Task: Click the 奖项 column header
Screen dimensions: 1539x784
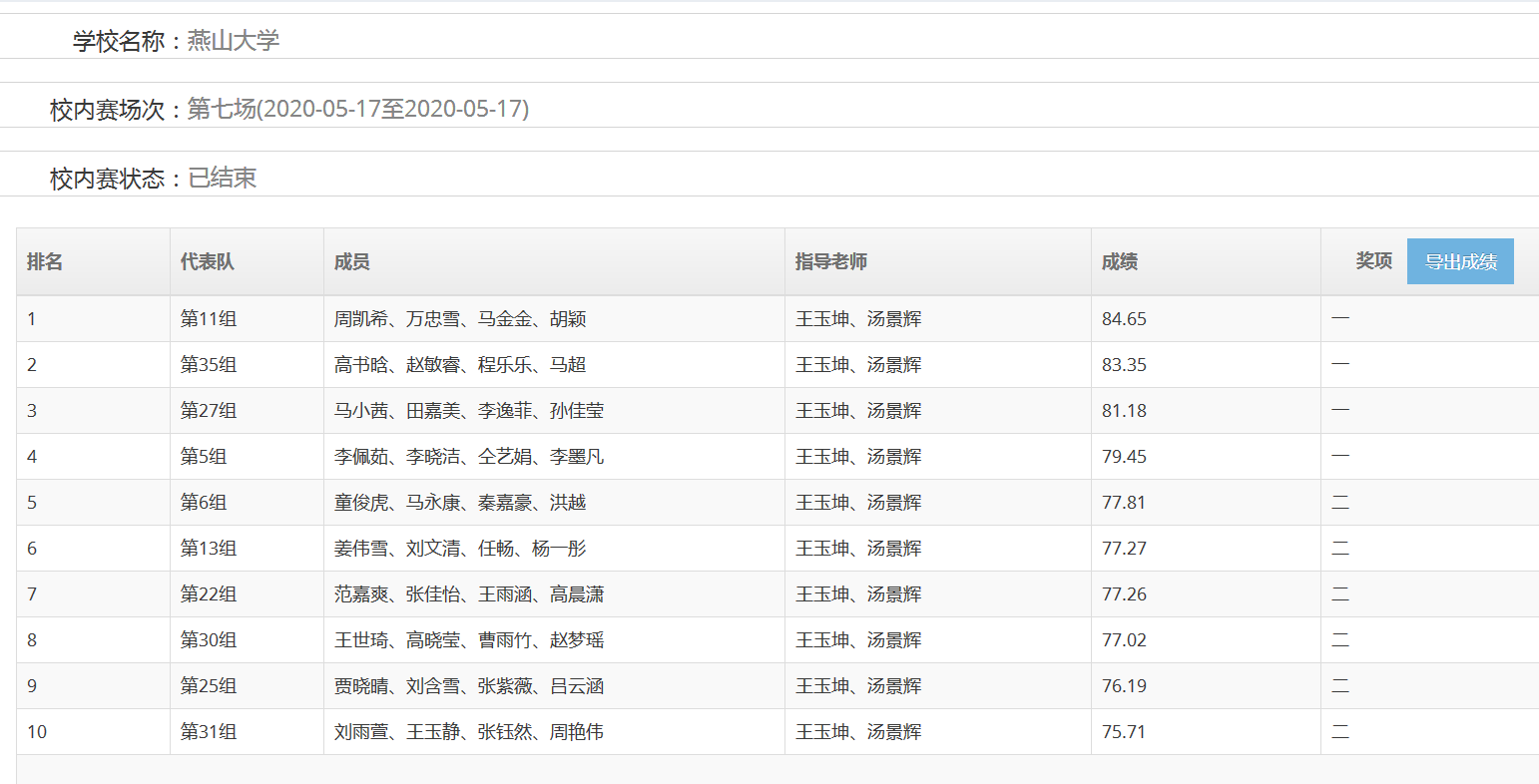Action: pos(1373,260)
